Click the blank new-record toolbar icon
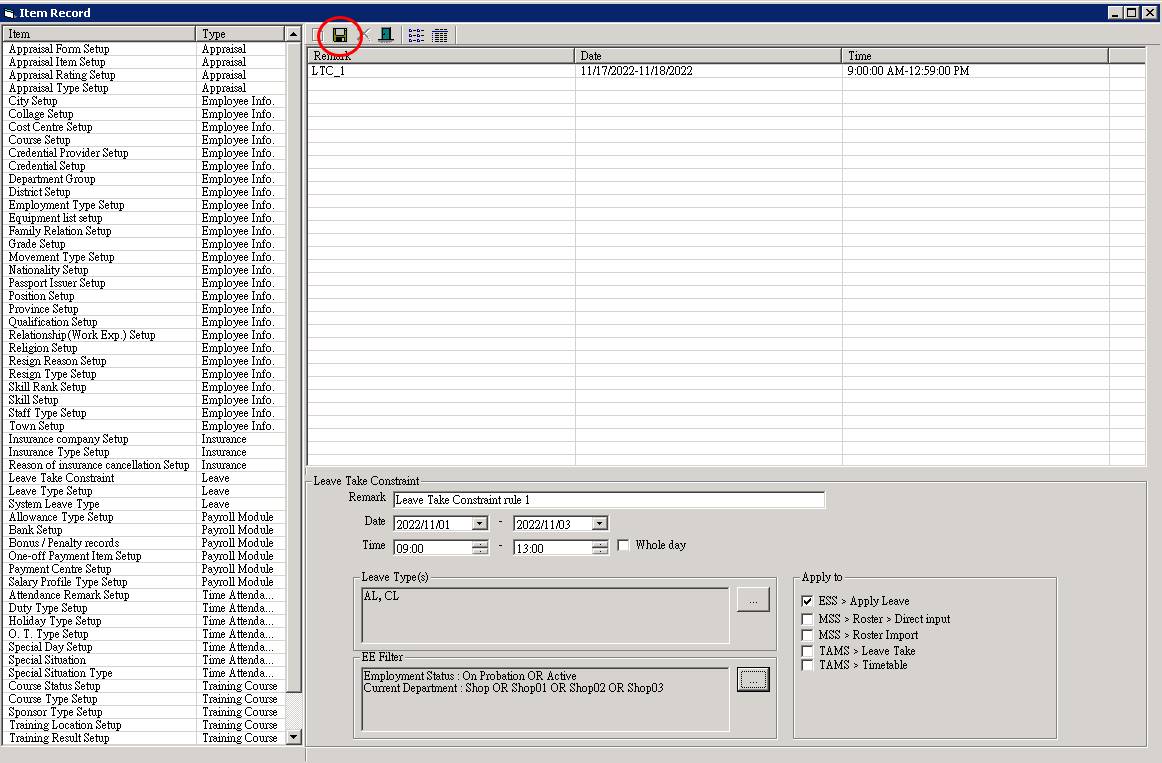The image size is (1162, 763). (x=318, y=34)
